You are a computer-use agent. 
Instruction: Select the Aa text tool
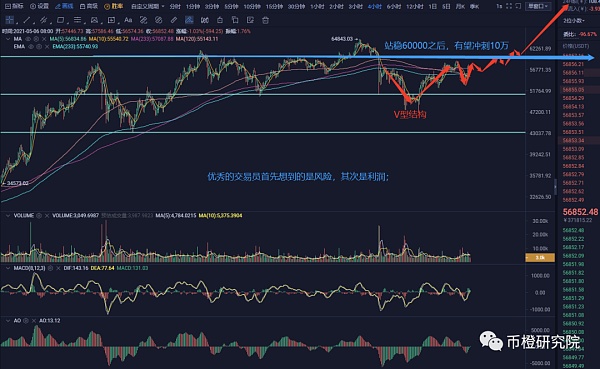pyautogui.click(x=128, y=20)
